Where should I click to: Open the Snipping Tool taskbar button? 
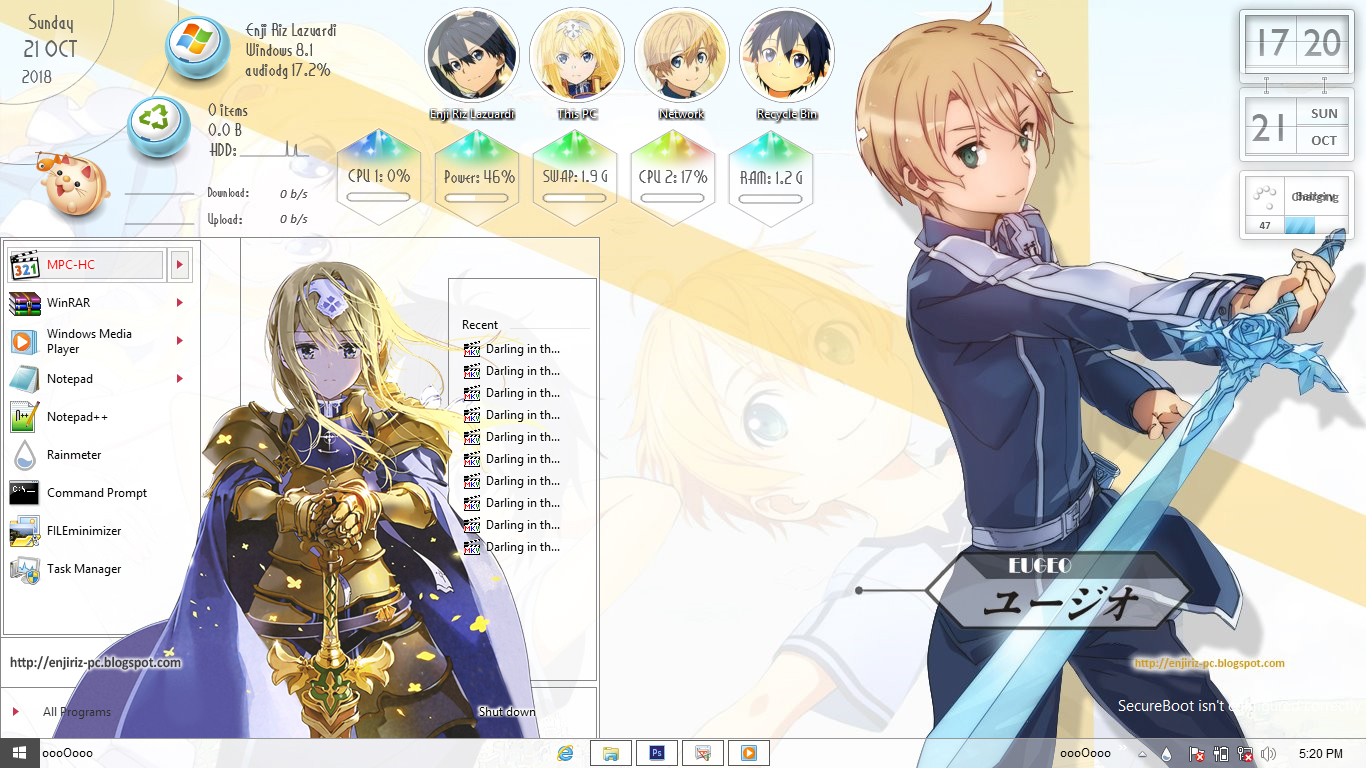[x=703, y=753]
